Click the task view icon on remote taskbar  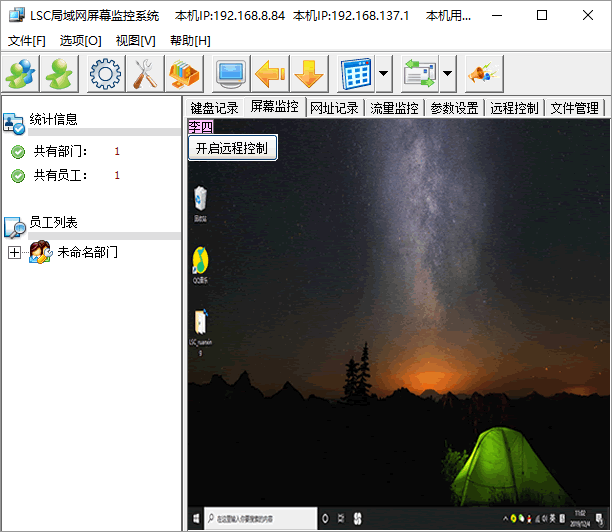pos(341,518)
